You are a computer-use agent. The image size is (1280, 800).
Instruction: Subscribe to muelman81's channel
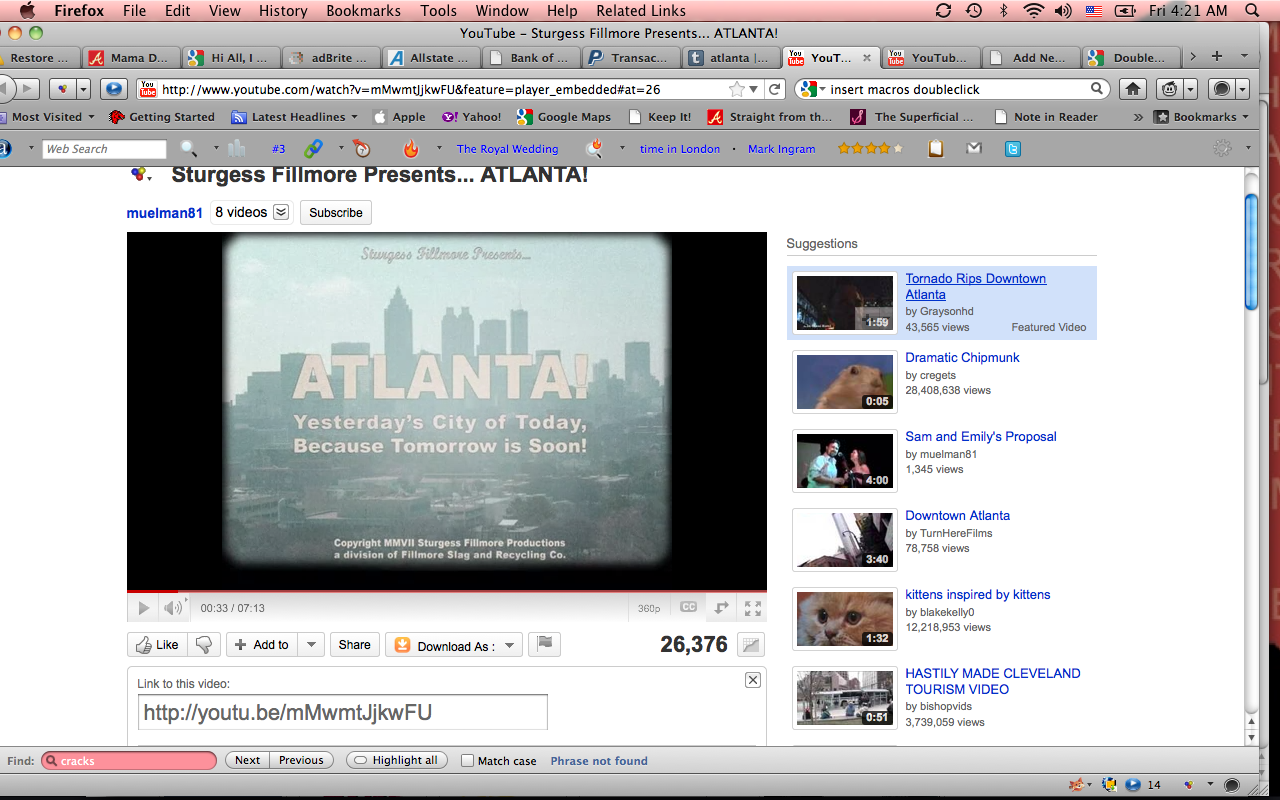point(335,212)
